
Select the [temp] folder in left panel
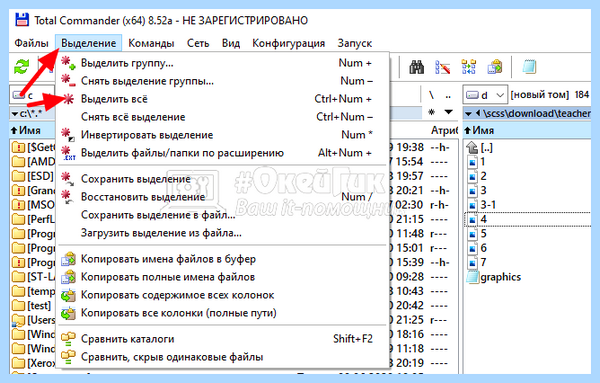tap(33, 292)
